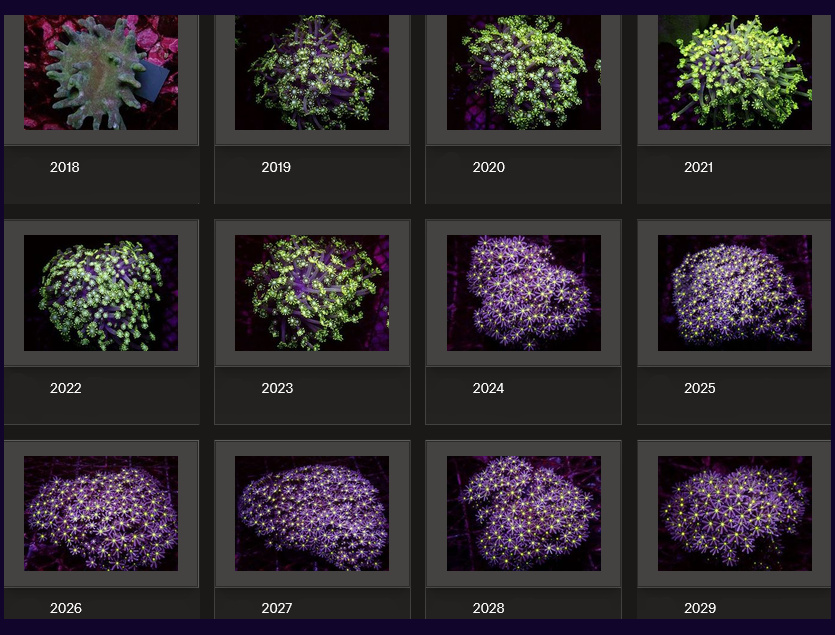835x635 pixels.
Task: Open the 2021 coral thumbnail
Action: pyautogui.click(x=735, y=72)
